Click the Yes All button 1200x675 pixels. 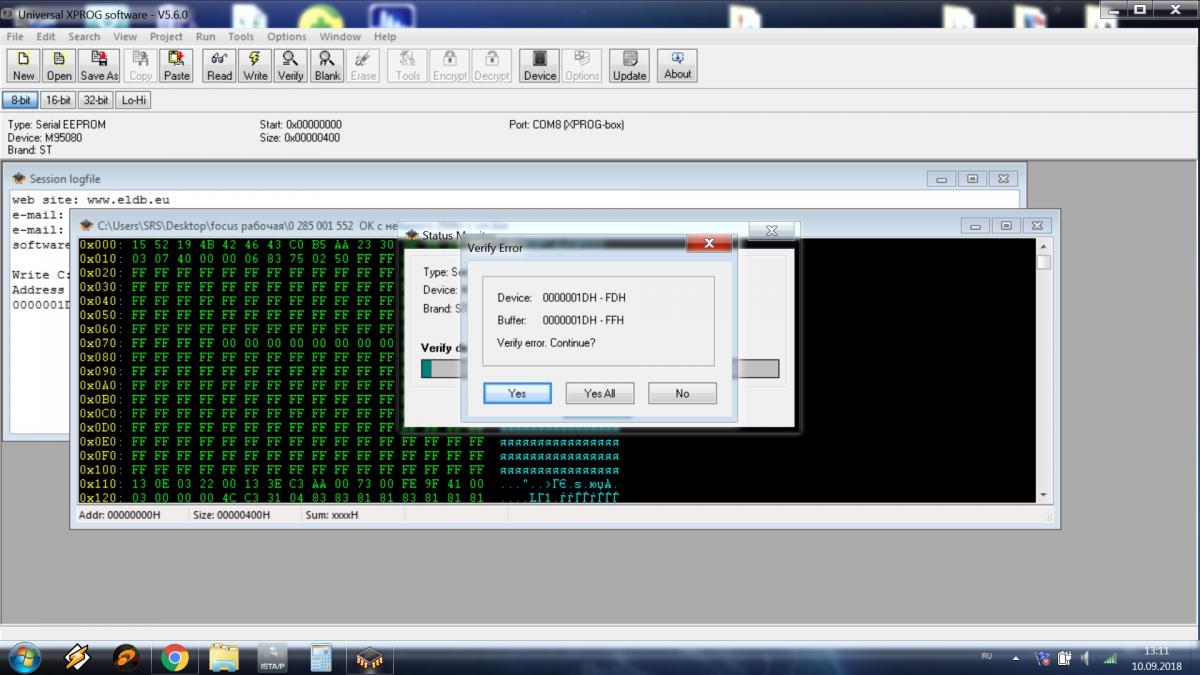coord(600,393)
